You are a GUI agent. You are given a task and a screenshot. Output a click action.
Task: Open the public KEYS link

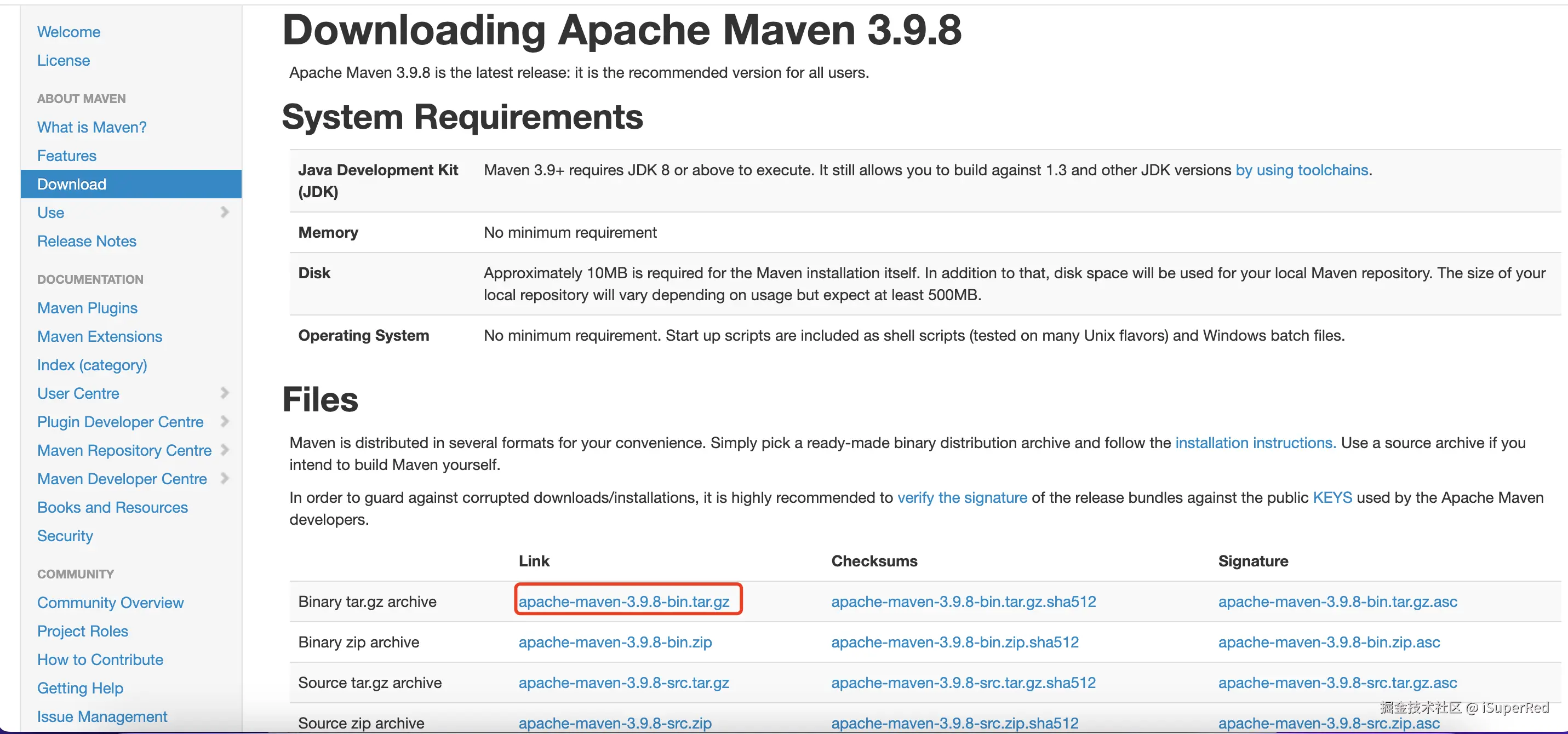[1332, 497]
